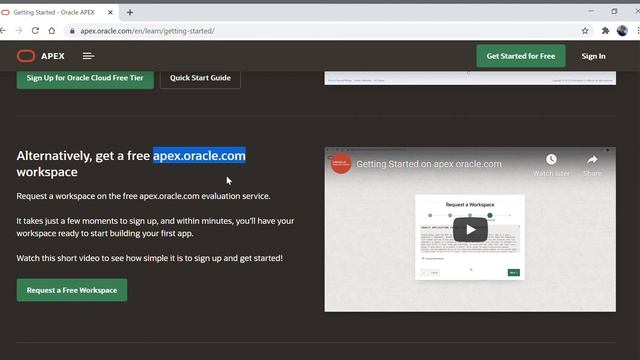Image resolution: width=640 pixels, height=360 pixels.
Task: Open the Oracle channel avatar on video
Action: 341,164
